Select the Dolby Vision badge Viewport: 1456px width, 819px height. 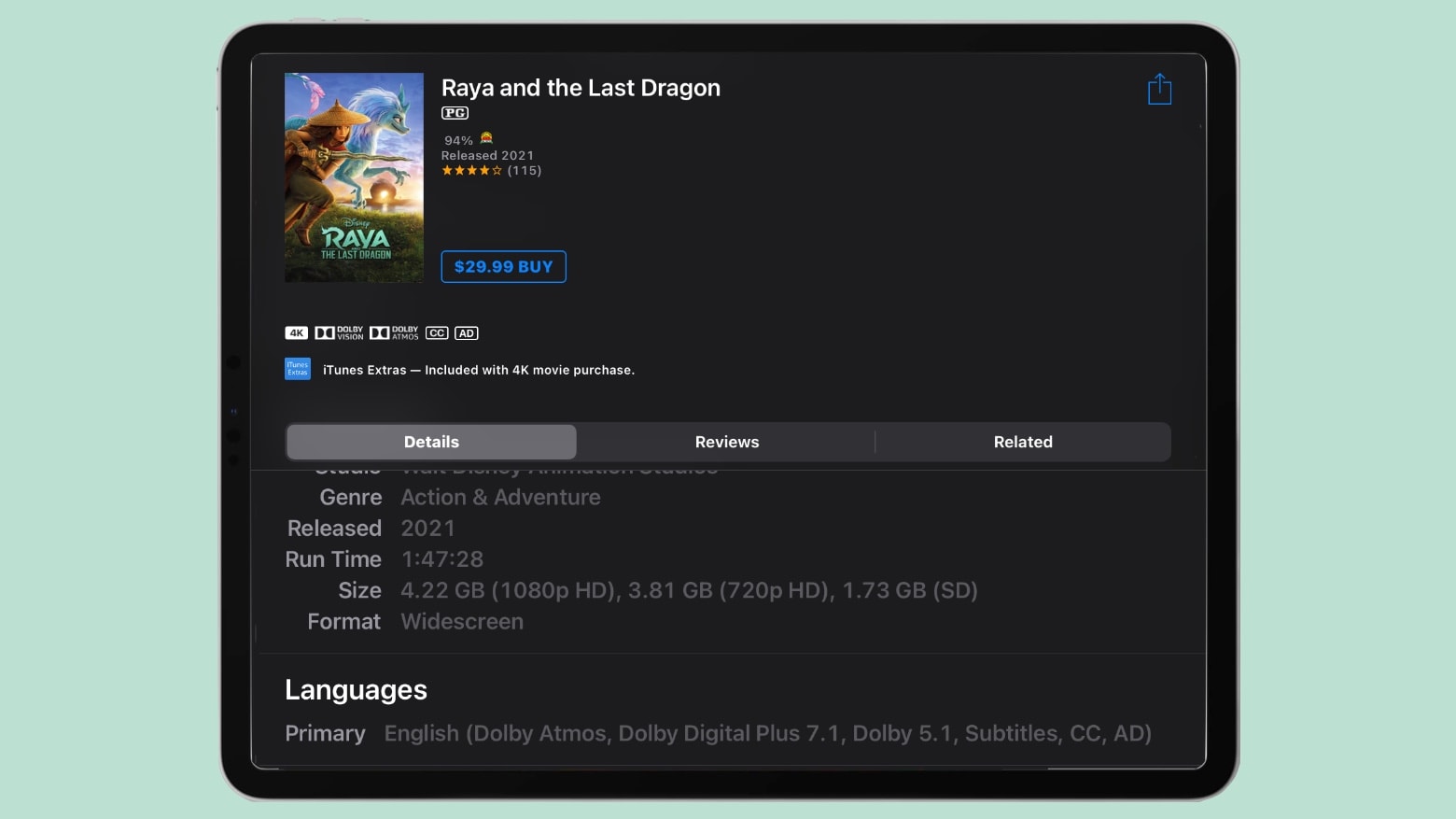pyautogui.click(x=340, y=332)
